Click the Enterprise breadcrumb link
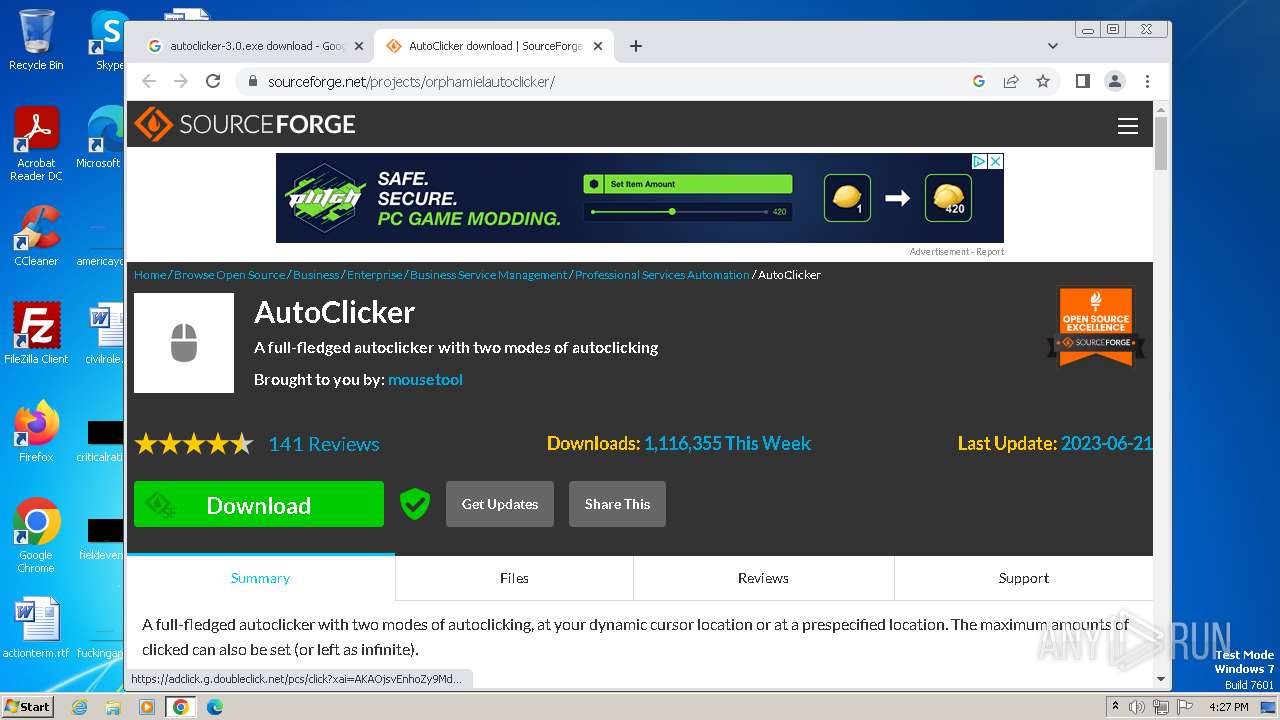The height and width of the screenshot is (720, 1280). (374, 275)
